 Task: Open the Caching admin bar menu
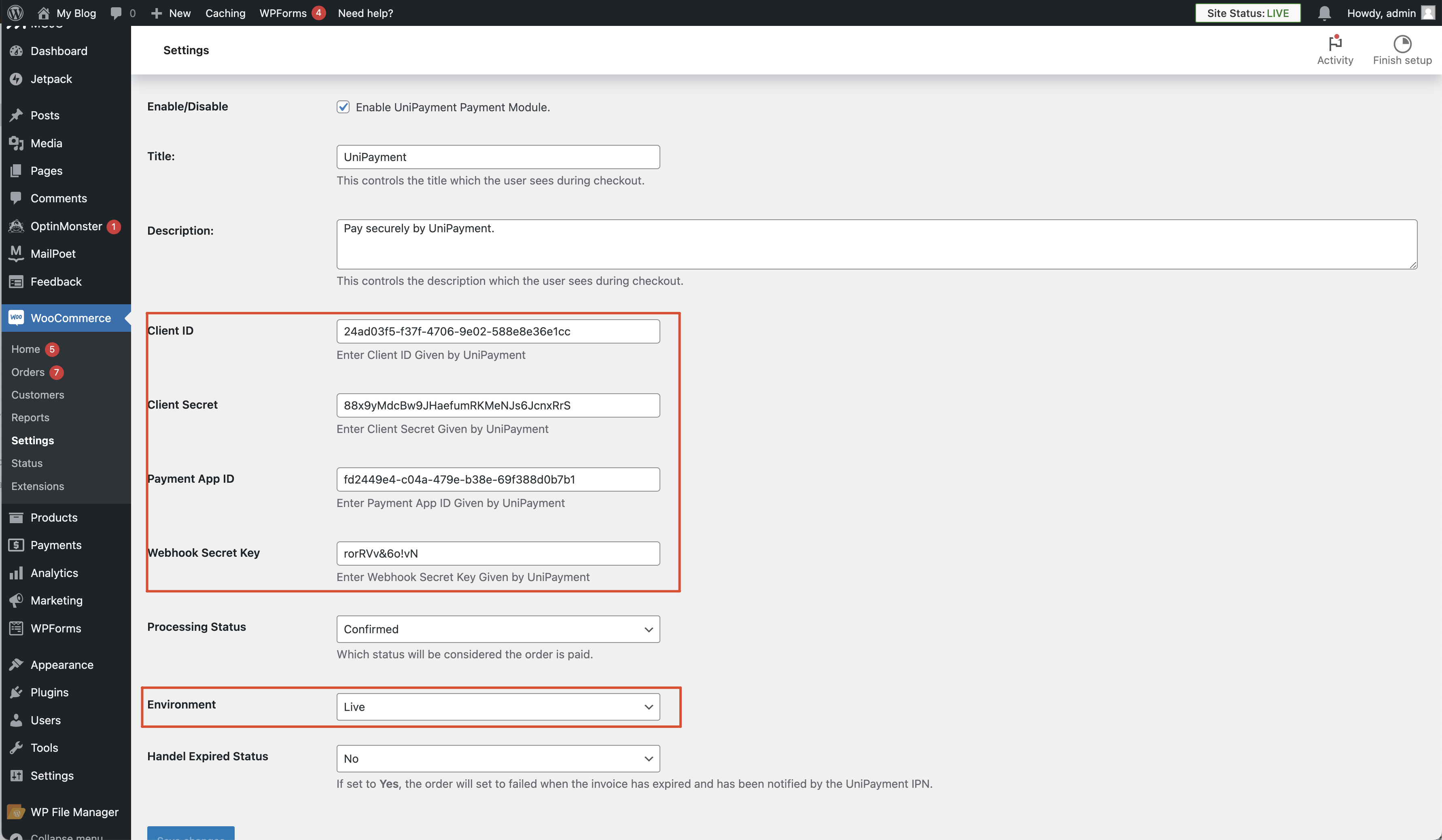pos(225,13)
